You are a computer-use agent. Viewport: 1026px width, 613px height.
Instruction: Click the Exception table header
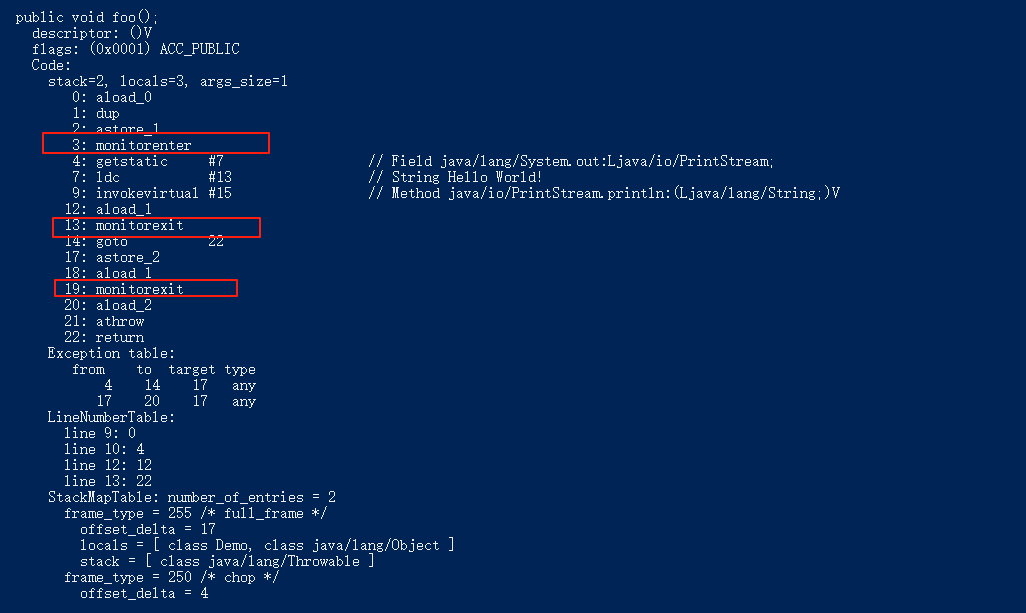111,353
